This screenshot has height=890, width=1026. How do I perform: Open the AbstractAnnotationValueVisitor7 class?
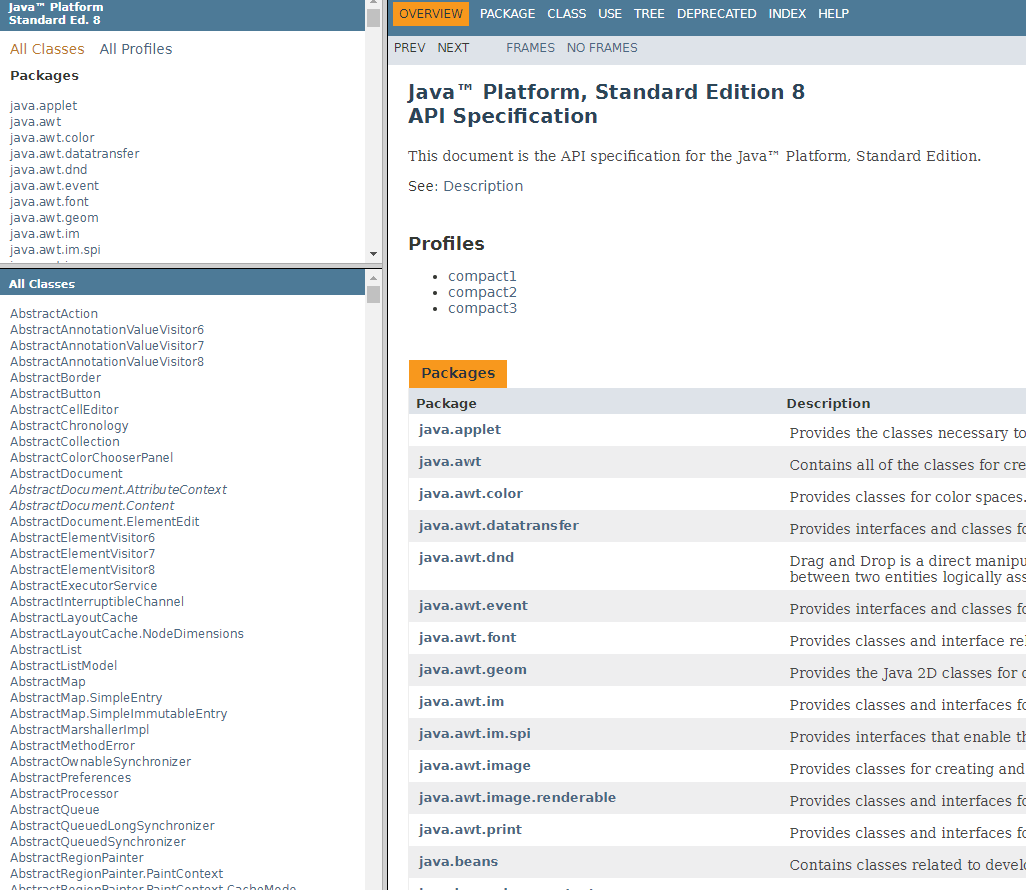107,346
